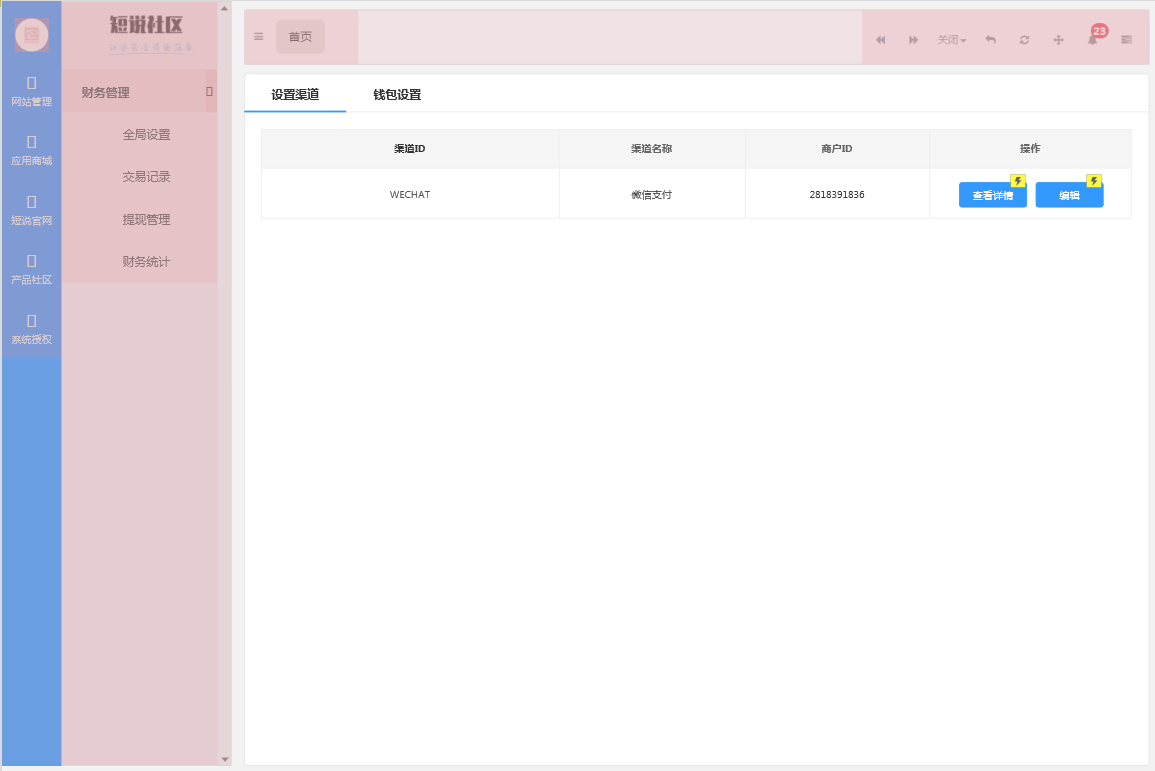Open the 全局设置 menu item

[x=146, y=135]
